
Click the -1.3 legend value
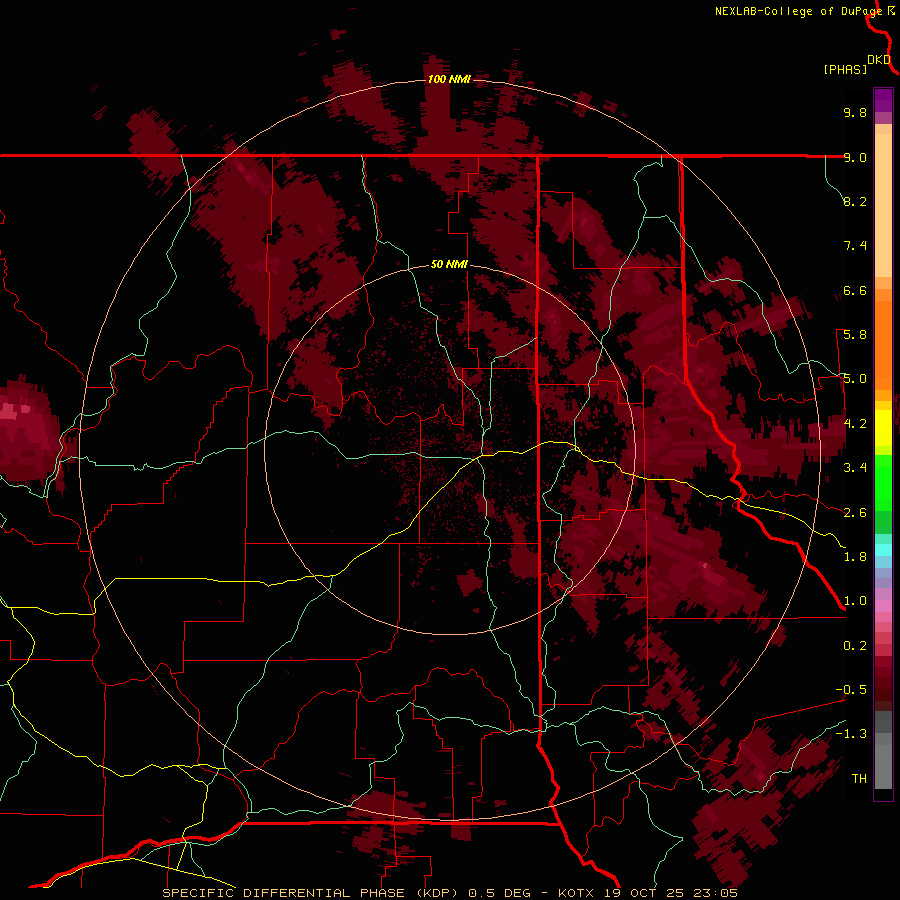click(851, 734)
